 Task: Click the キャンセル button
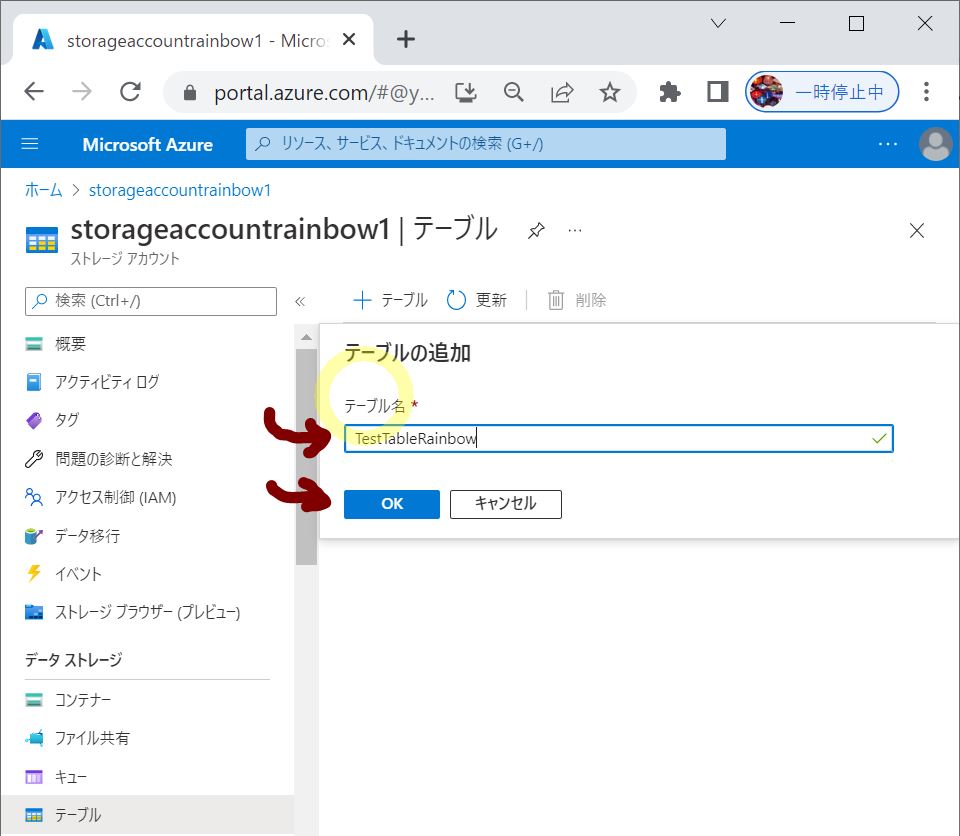(506, 504)
